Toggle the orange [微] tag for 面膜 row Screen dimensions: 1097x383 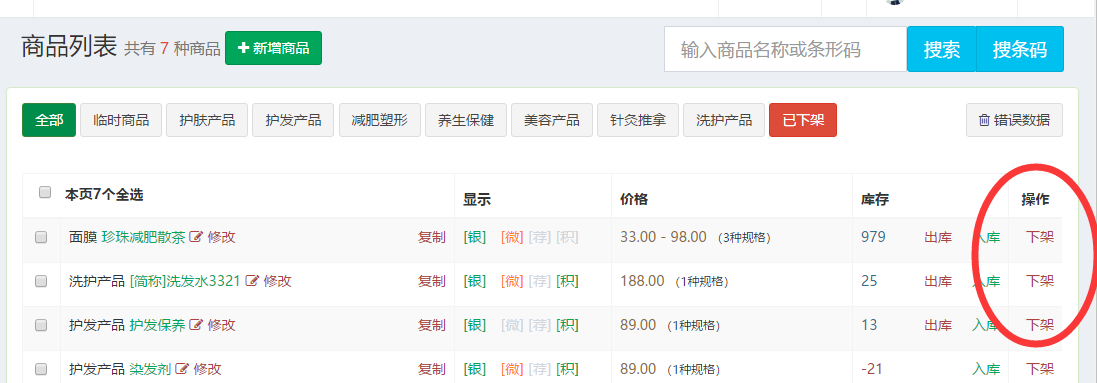[512, 237]
